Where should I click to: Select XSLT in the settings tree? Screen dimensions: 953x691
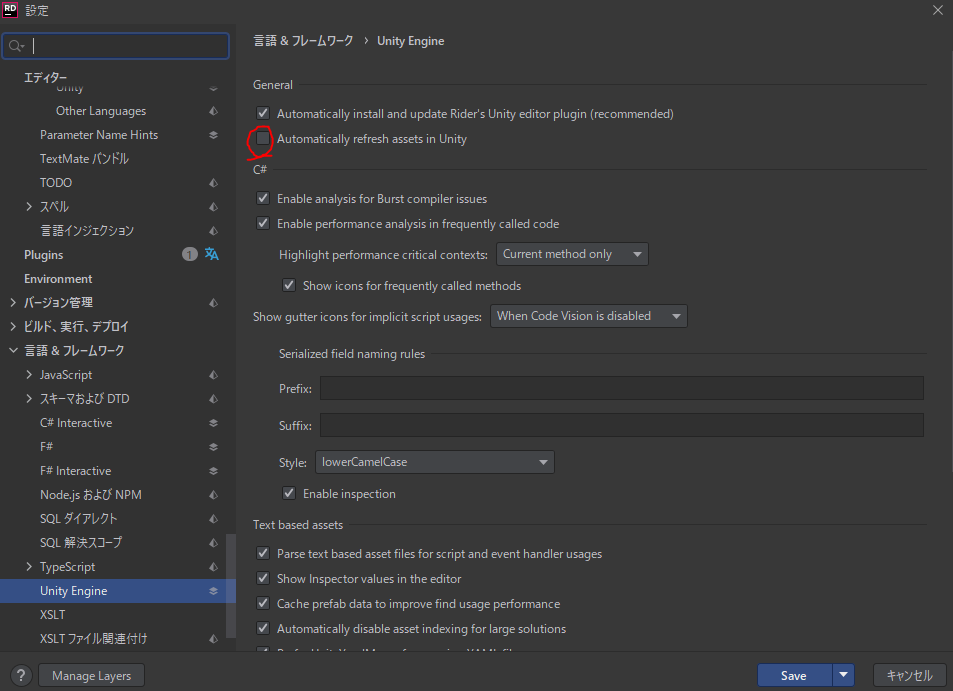(x=52, y=615)
